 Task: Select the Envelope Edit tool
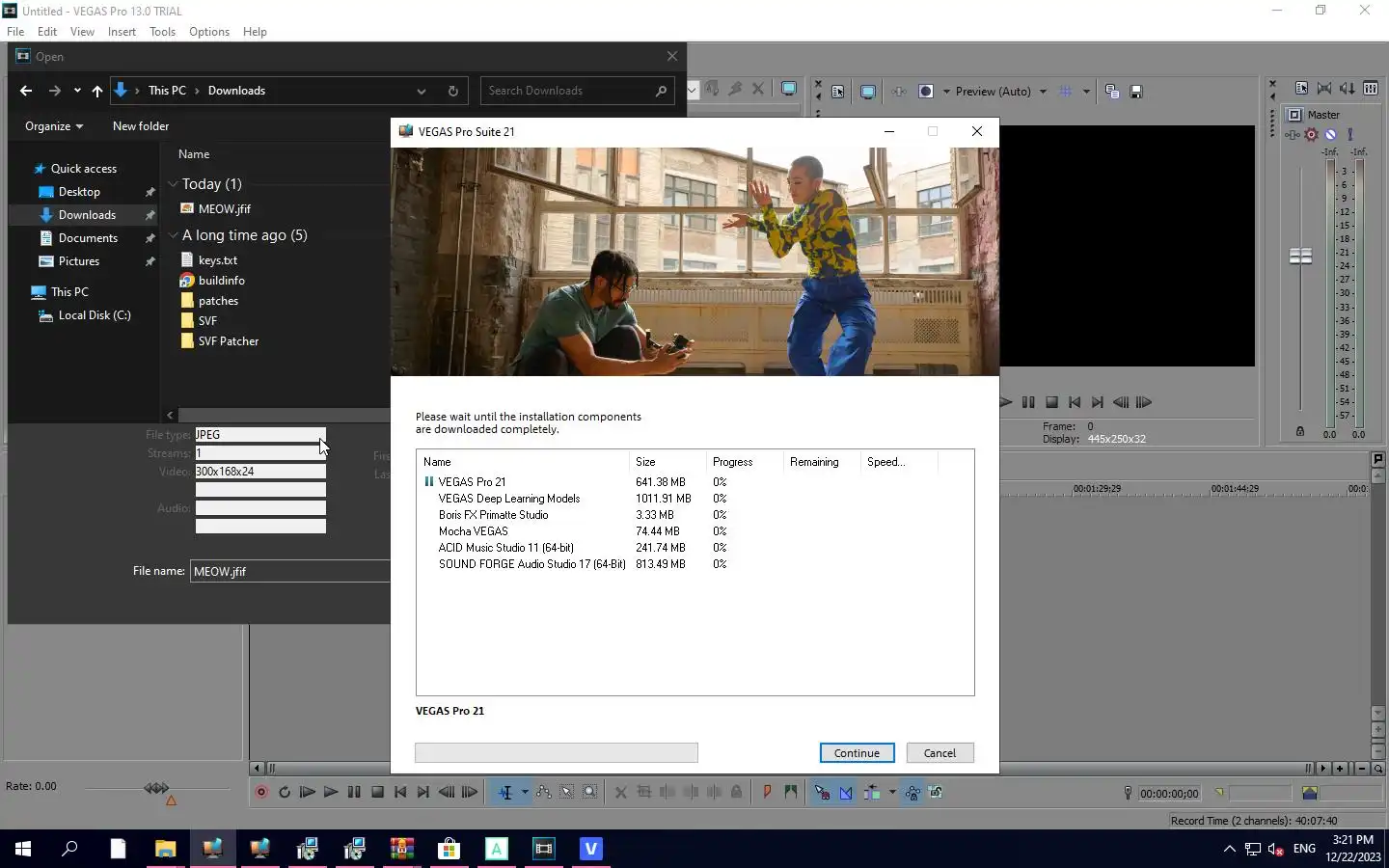(x=544, y=793)
